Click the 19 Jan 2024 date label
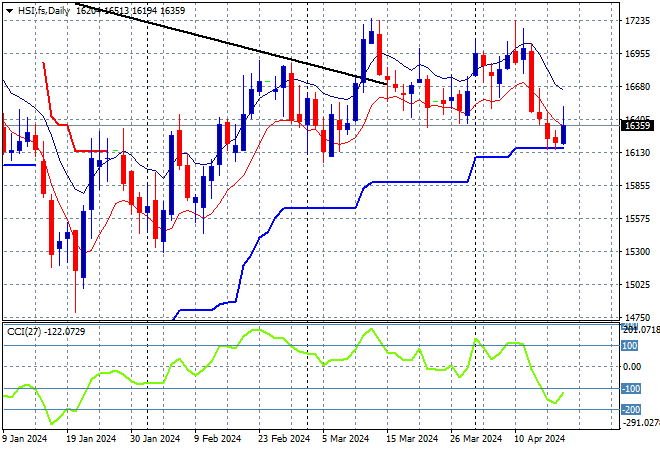Screen dimensions: 660x450 click(x=91, y=439)
